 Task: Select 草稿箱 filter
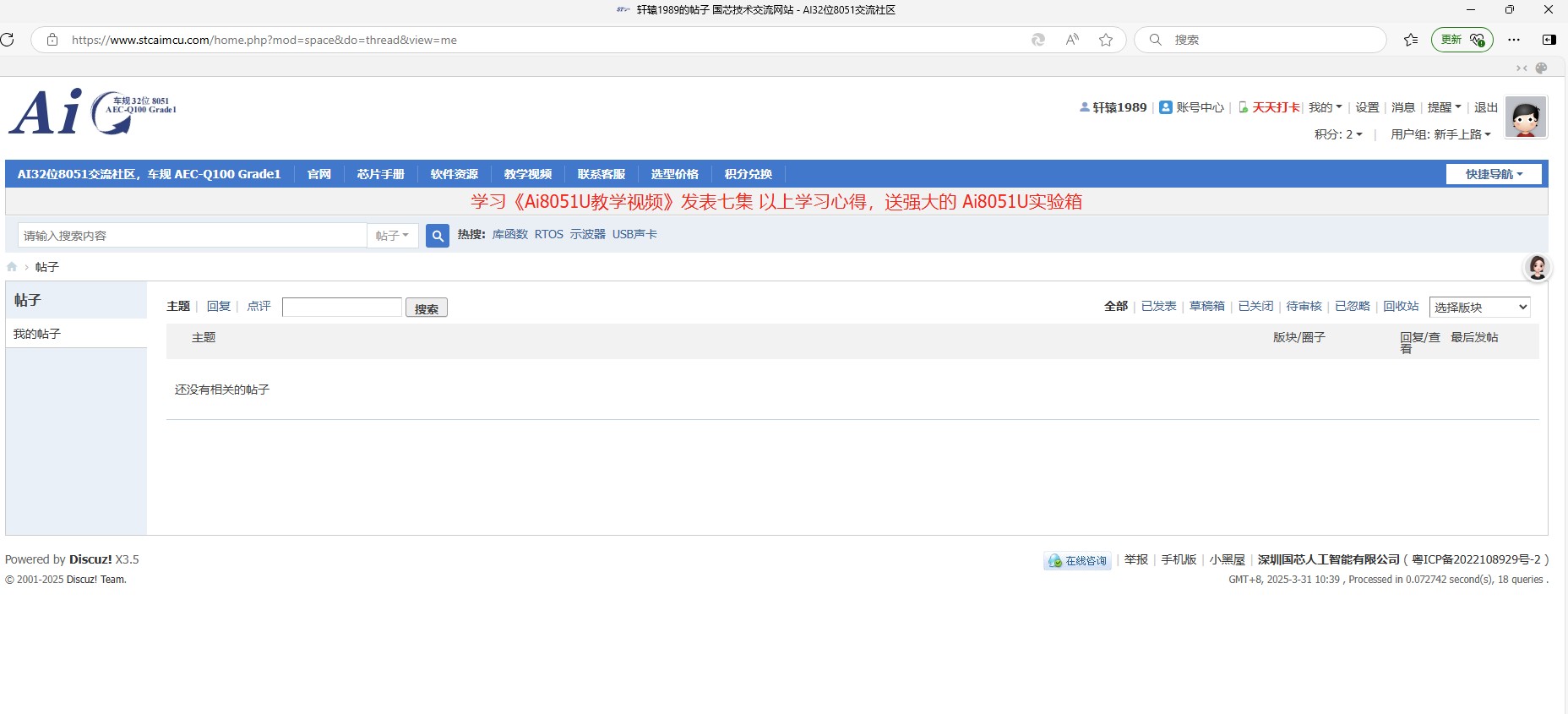1207,306
